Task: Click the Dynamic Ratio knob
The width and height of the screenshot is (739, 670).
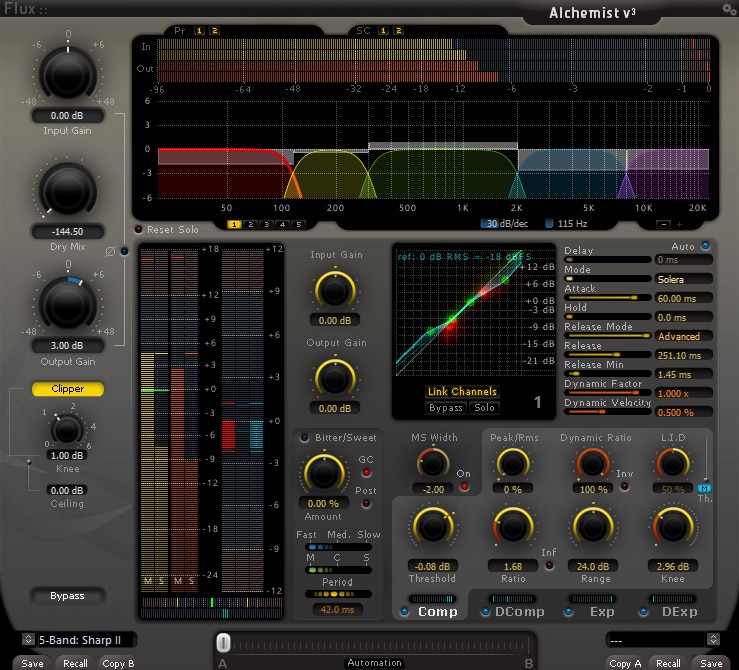Action: click(594, 462)
